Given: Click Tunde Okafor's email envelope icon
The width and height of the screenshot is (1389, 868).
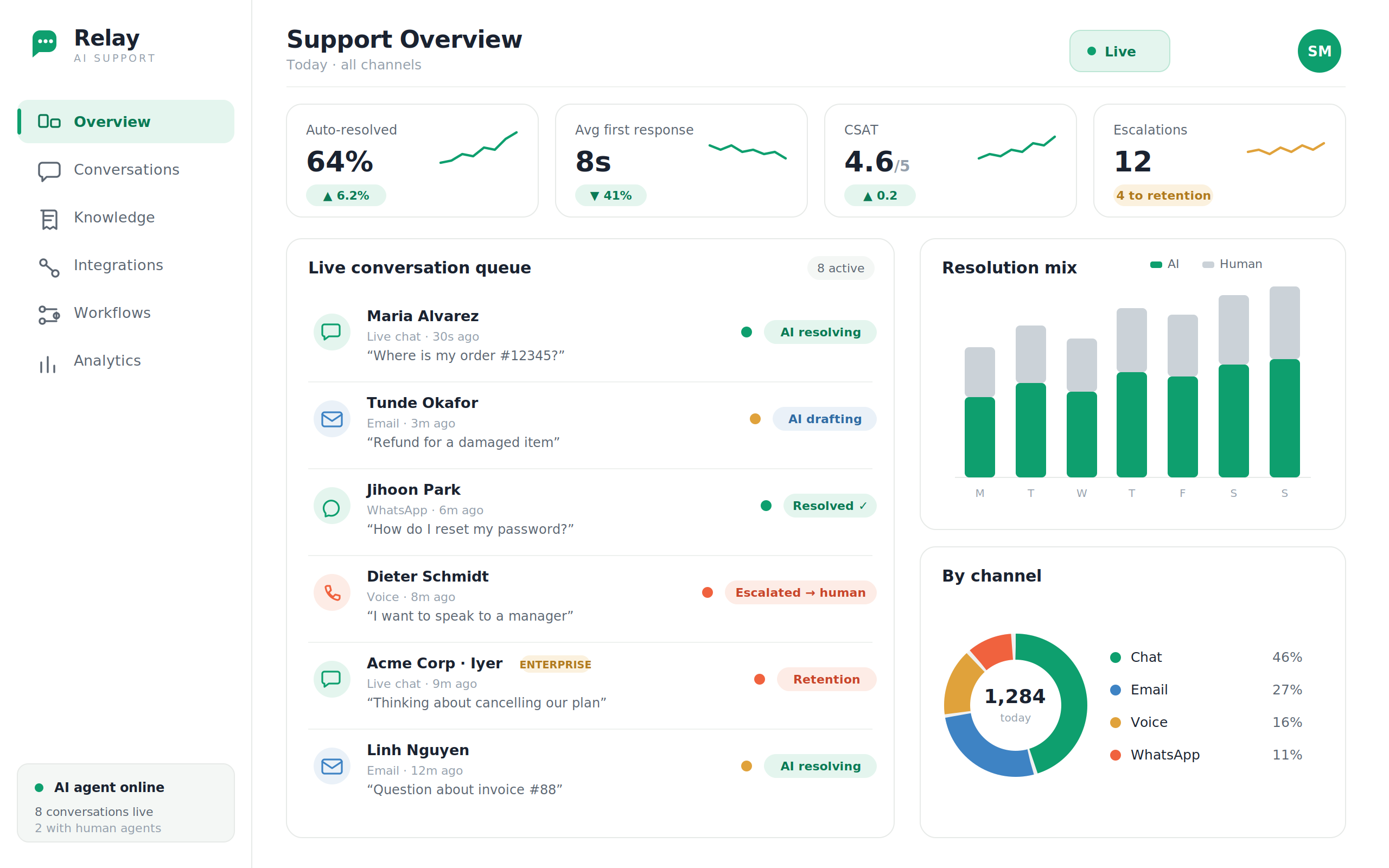Looking at the screenshot, I should coord(332,419).
